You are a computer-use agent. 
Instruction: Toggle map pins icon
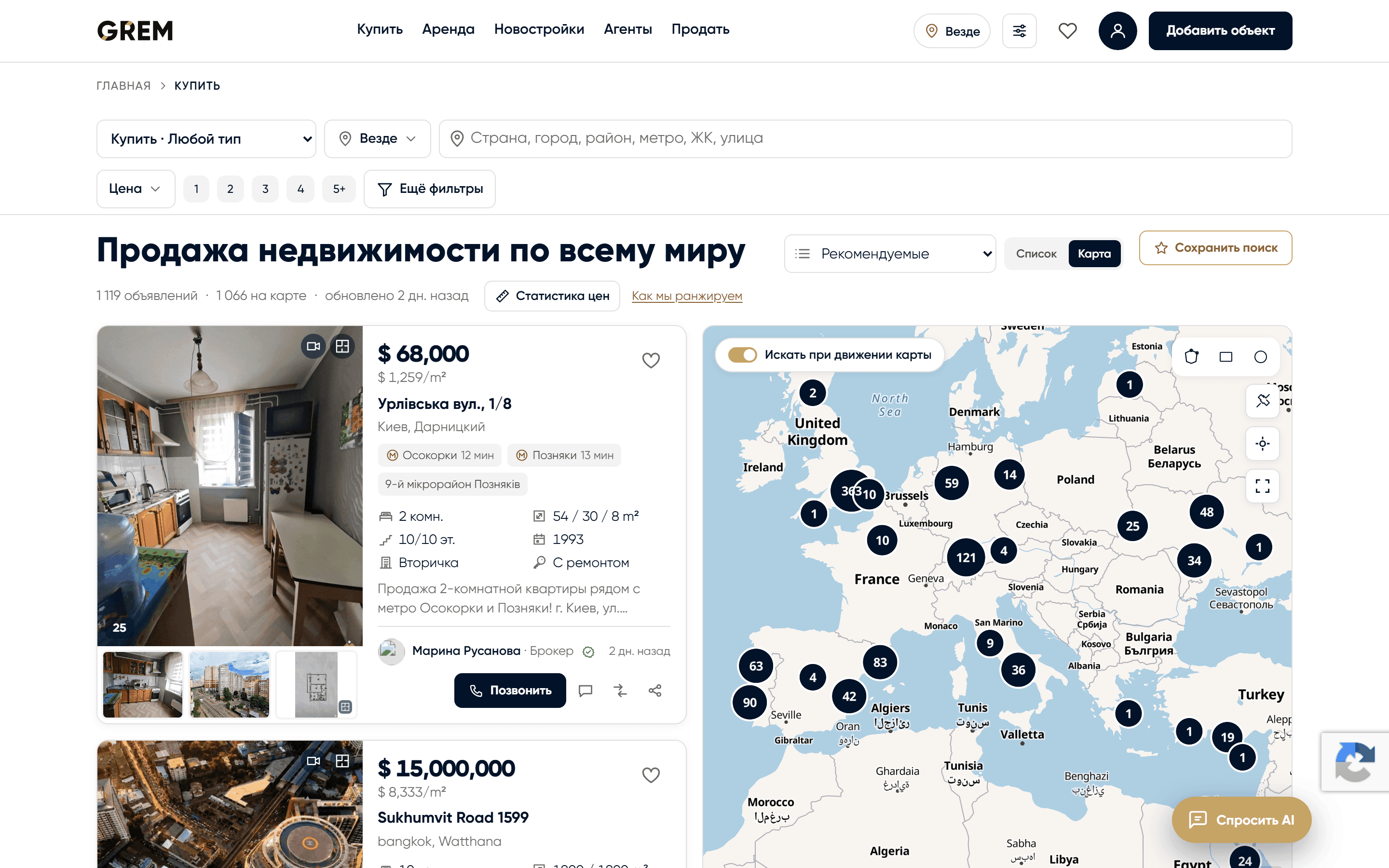[1262, 400]
